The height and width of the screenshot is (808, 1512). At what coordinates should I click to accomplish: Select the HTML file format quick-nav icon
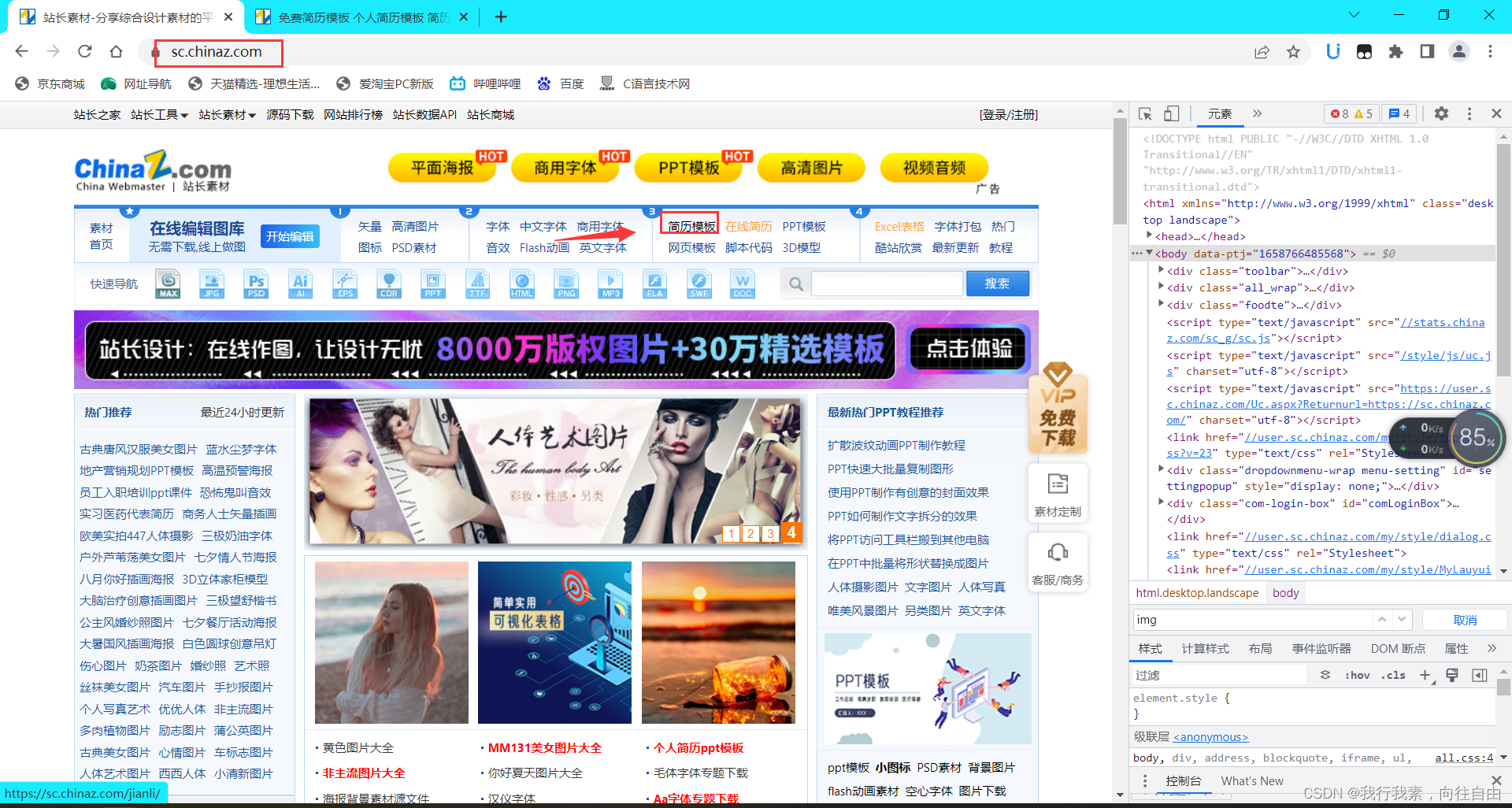[522, 284]
